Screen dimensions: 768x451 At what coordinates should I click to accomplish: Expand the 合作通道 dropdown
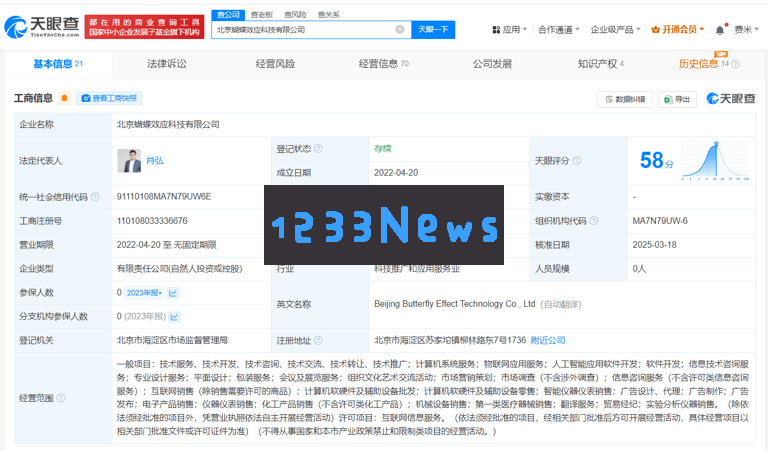[x=558, y=30]
